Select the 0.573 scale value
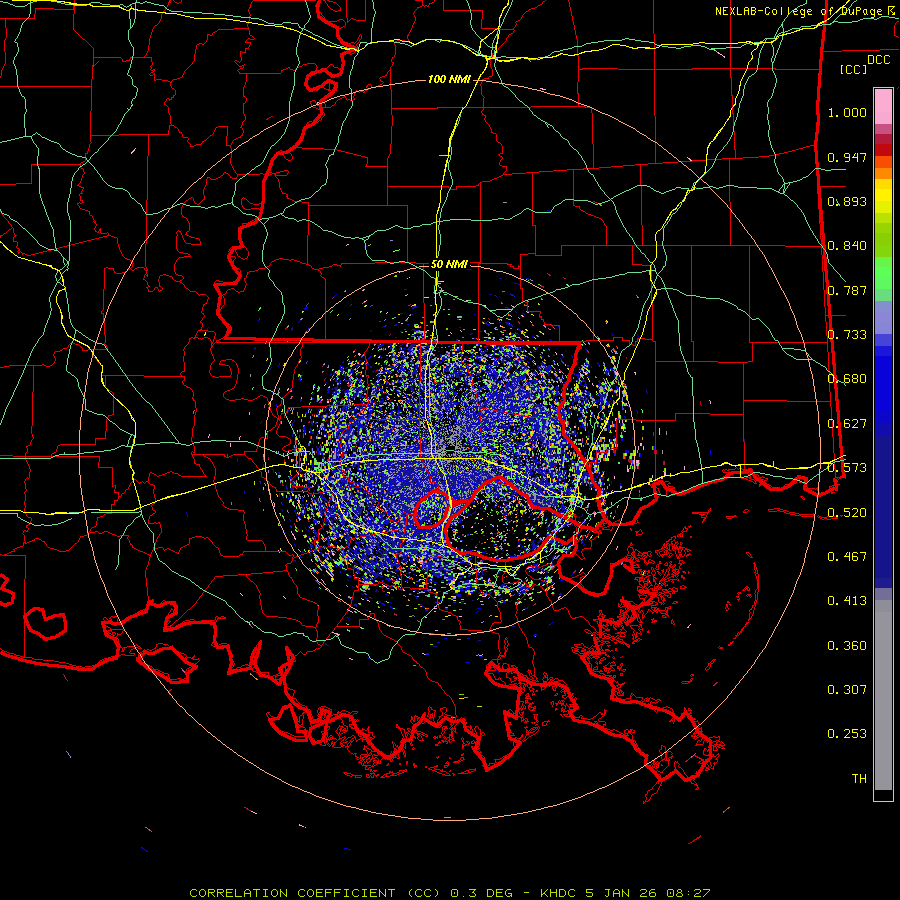Image resolution: width=900 pixels, height=900 pixels. 847,468
